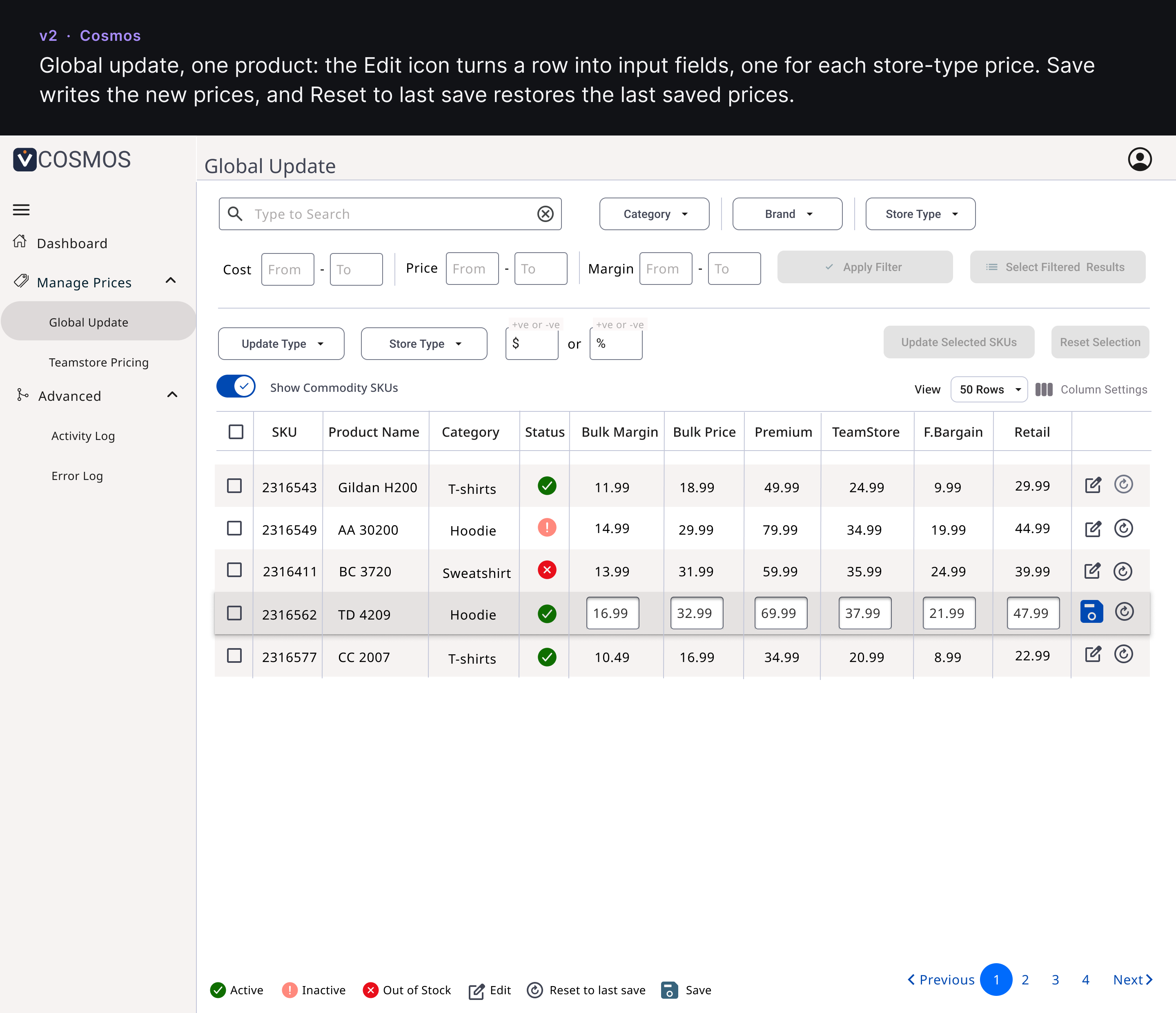This screenshot has height=1013, width=1176.
Task: Click the out-of-stock status icon for BC 3720
Action: coord(547,570)
